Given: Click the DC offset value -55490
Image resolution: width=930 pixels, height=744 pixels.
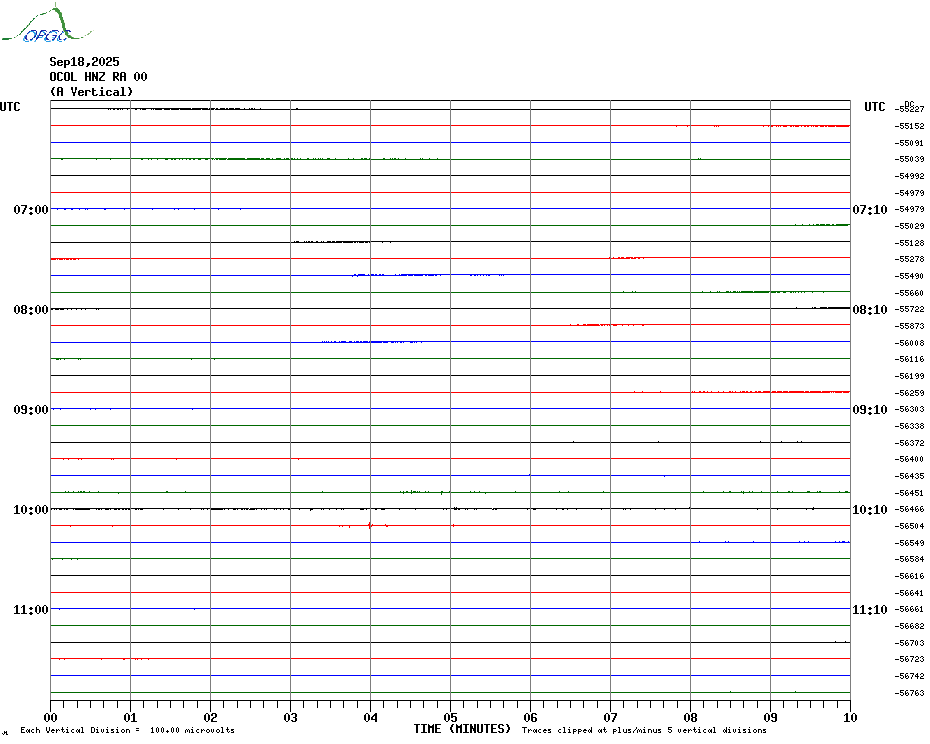Looking at the screenshot, I should (910, 276).
